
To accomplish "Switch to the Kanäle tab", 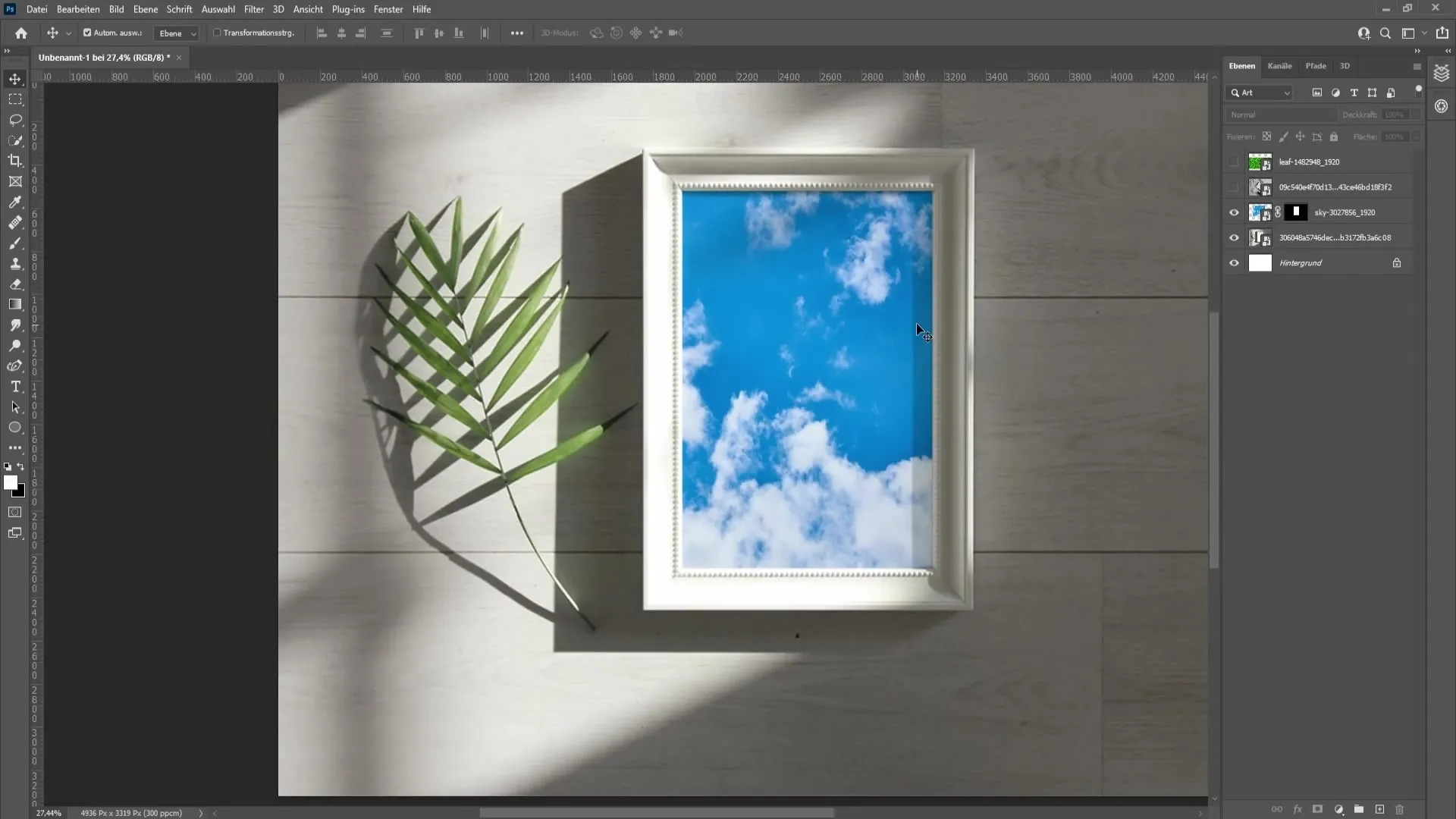I will 1279,66.
